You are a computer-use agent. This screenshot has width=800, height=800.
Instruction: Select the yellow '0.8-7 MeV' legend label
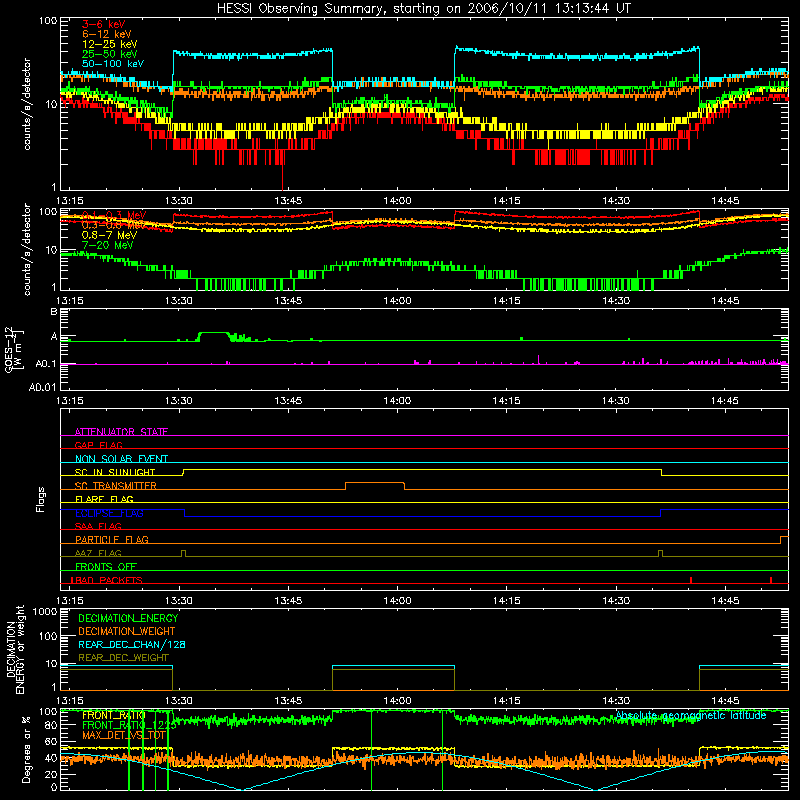coord(109,235)
